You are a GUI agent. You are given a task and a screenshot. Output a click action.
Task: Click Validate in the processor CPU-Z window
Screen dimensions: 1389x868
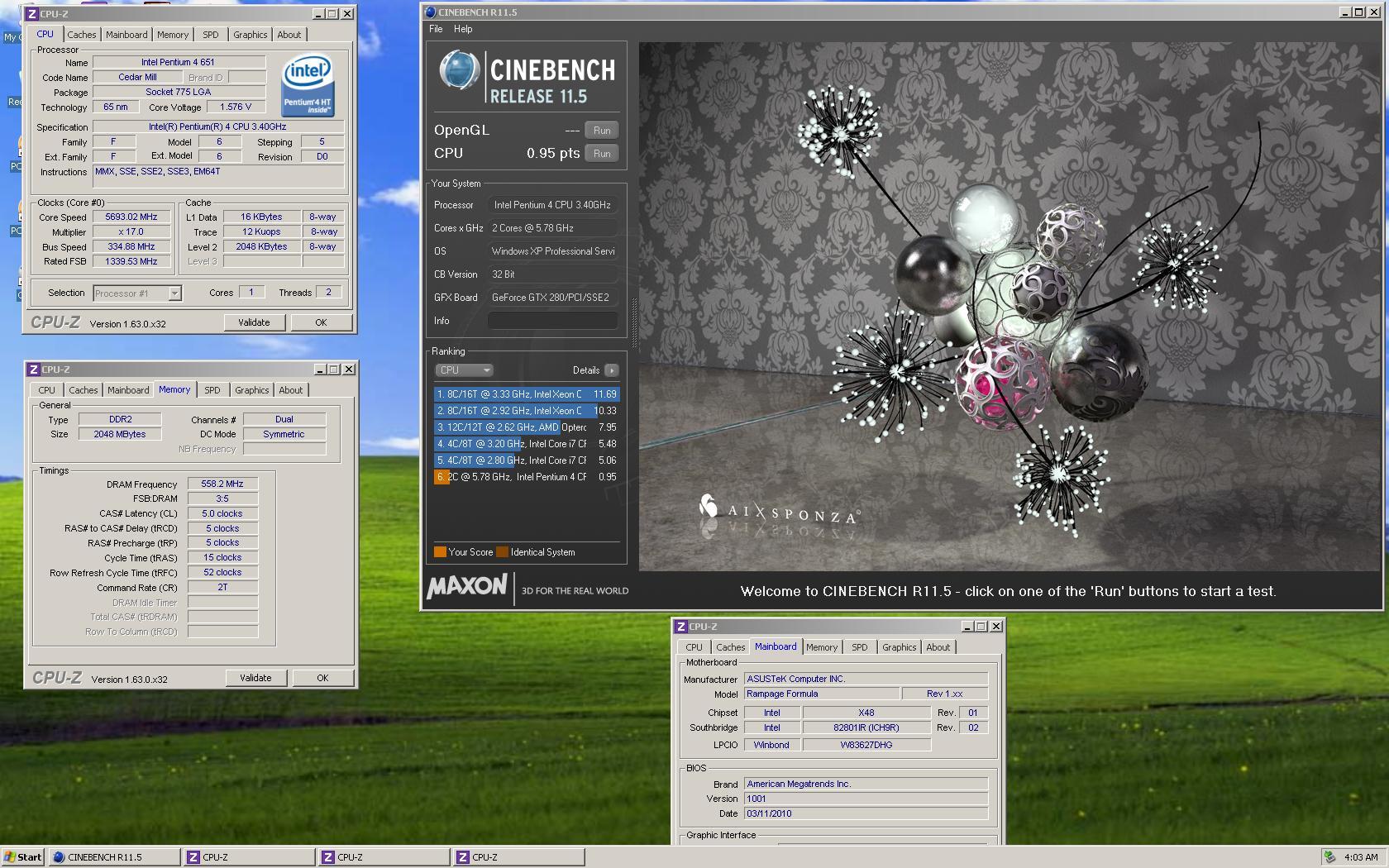255,322
